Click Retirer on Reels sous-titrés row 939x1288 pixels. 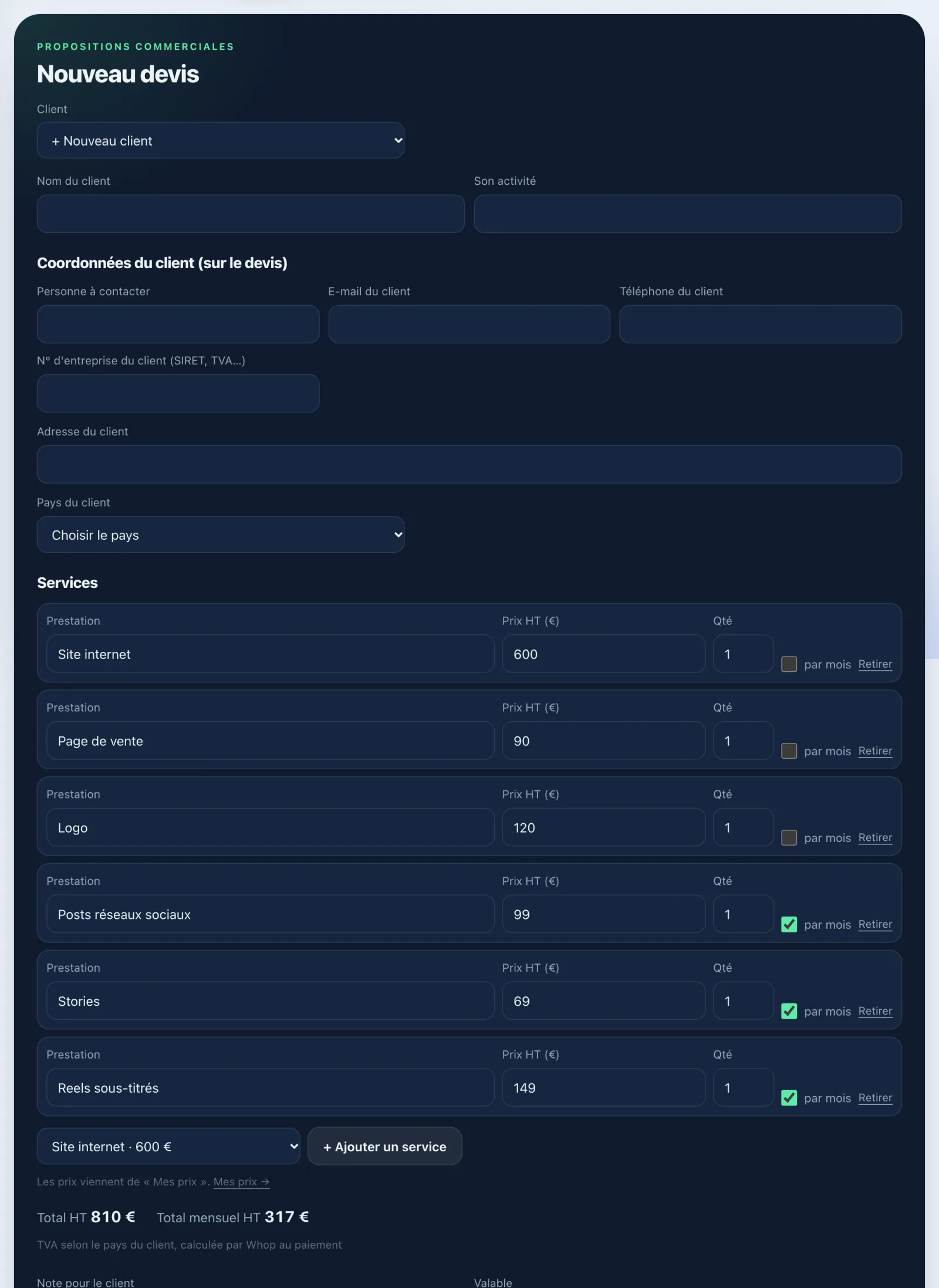pos(875,1098)
